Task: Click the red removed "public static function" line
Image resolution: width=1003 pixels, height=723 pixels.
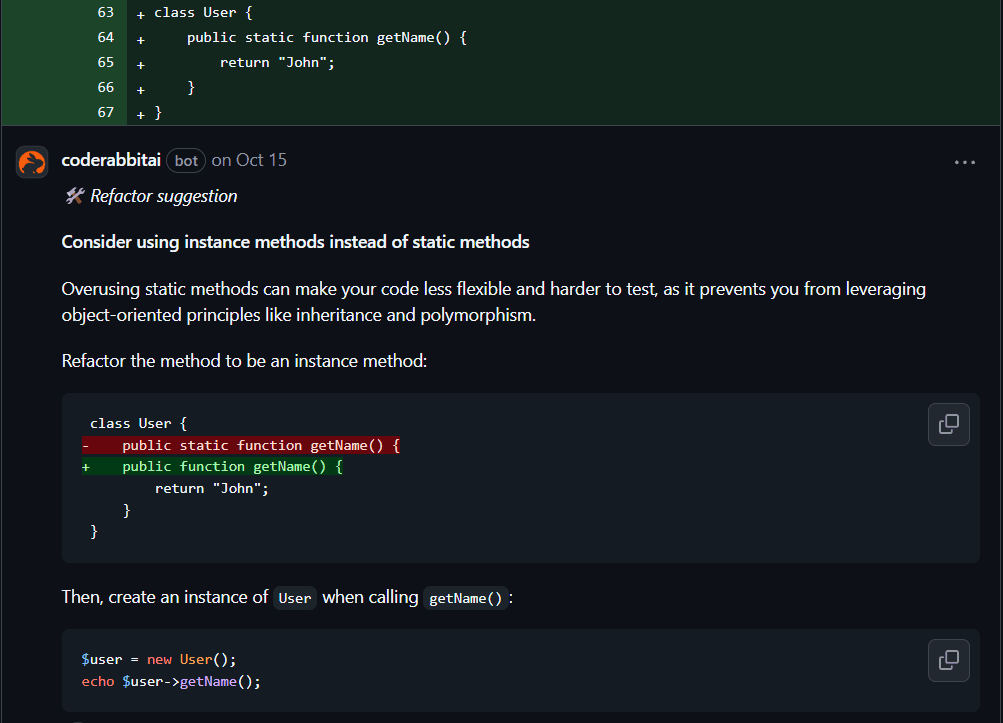Action: tap(260, 445)
